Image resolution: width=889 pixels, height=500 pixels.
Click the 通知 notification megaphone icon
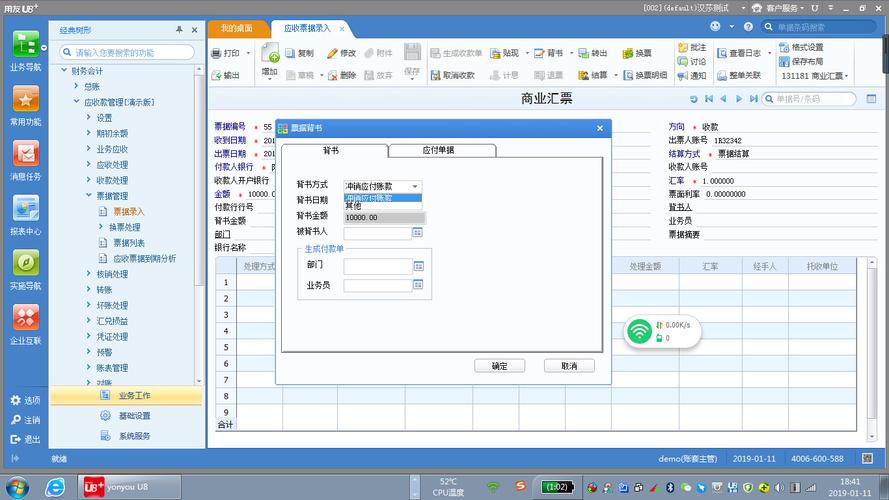[683, 75]
